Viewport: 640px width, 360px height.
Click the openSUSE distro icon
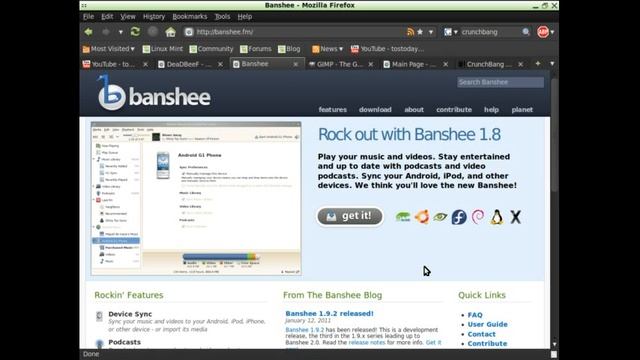[403, 217]
